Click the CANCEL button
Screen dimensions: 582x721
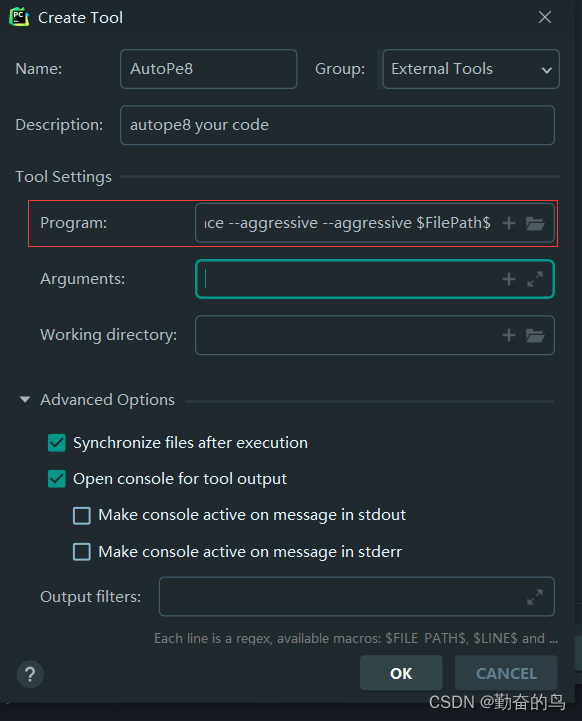506,673
